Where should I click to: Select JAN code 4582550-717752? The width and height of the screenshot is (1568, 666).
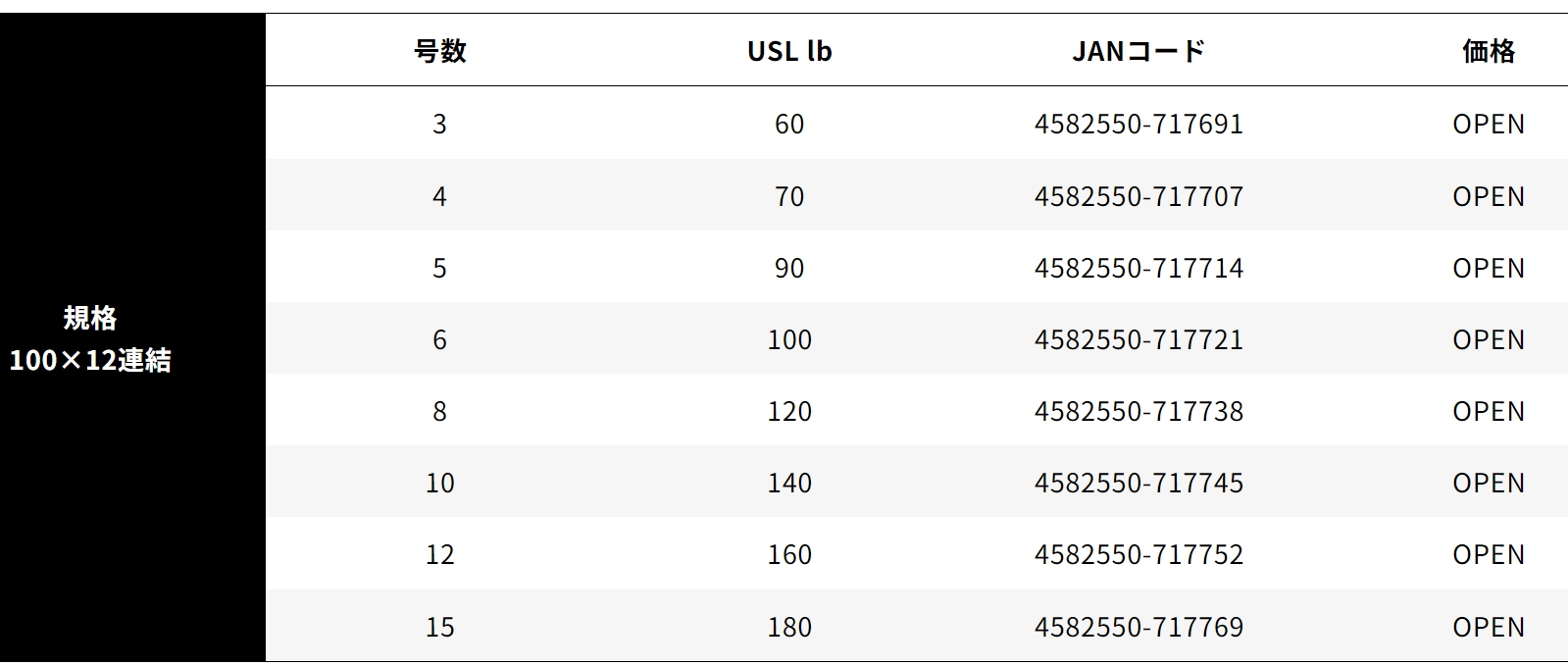[x=1138, y=554]
